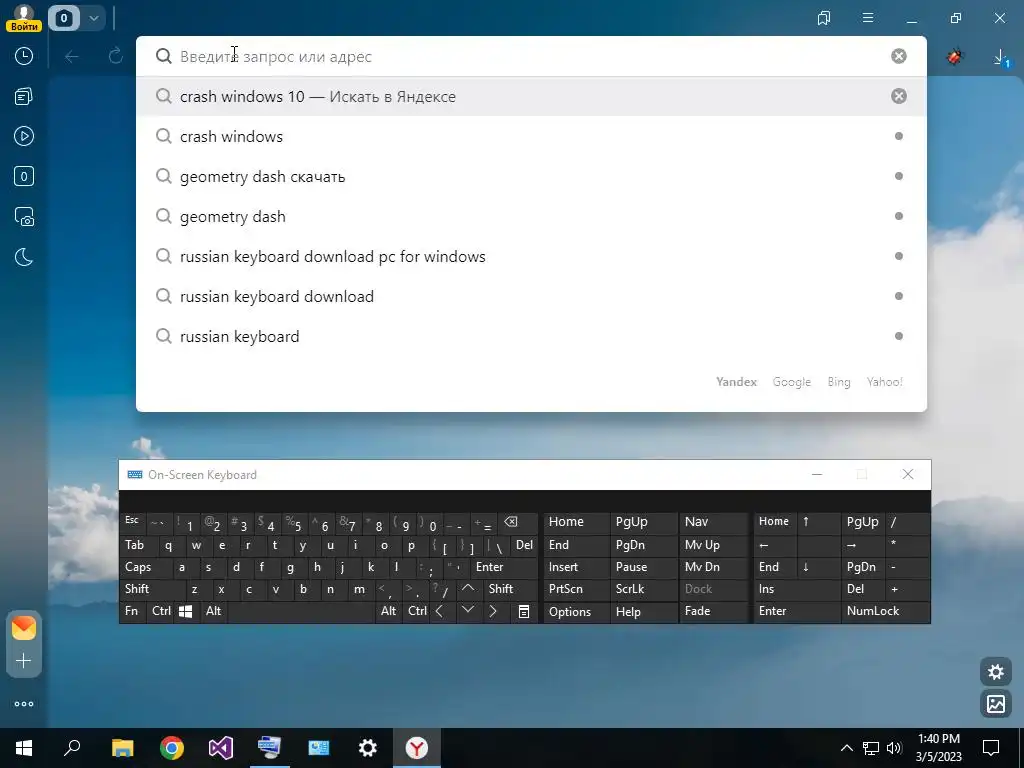The width and height of the screenshot is (1024, 768).
Task: Expand hidden system tray icons
Action: coord(846,748)
